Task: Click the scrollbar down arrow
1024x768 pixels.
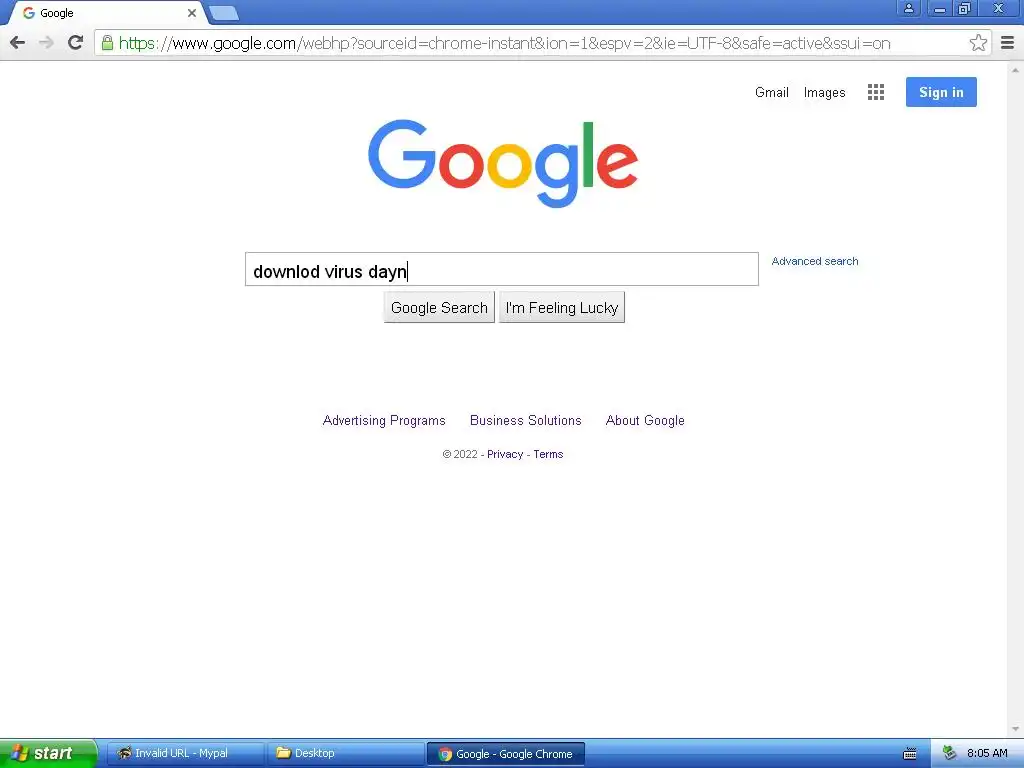Action: tap(1015, 729)
